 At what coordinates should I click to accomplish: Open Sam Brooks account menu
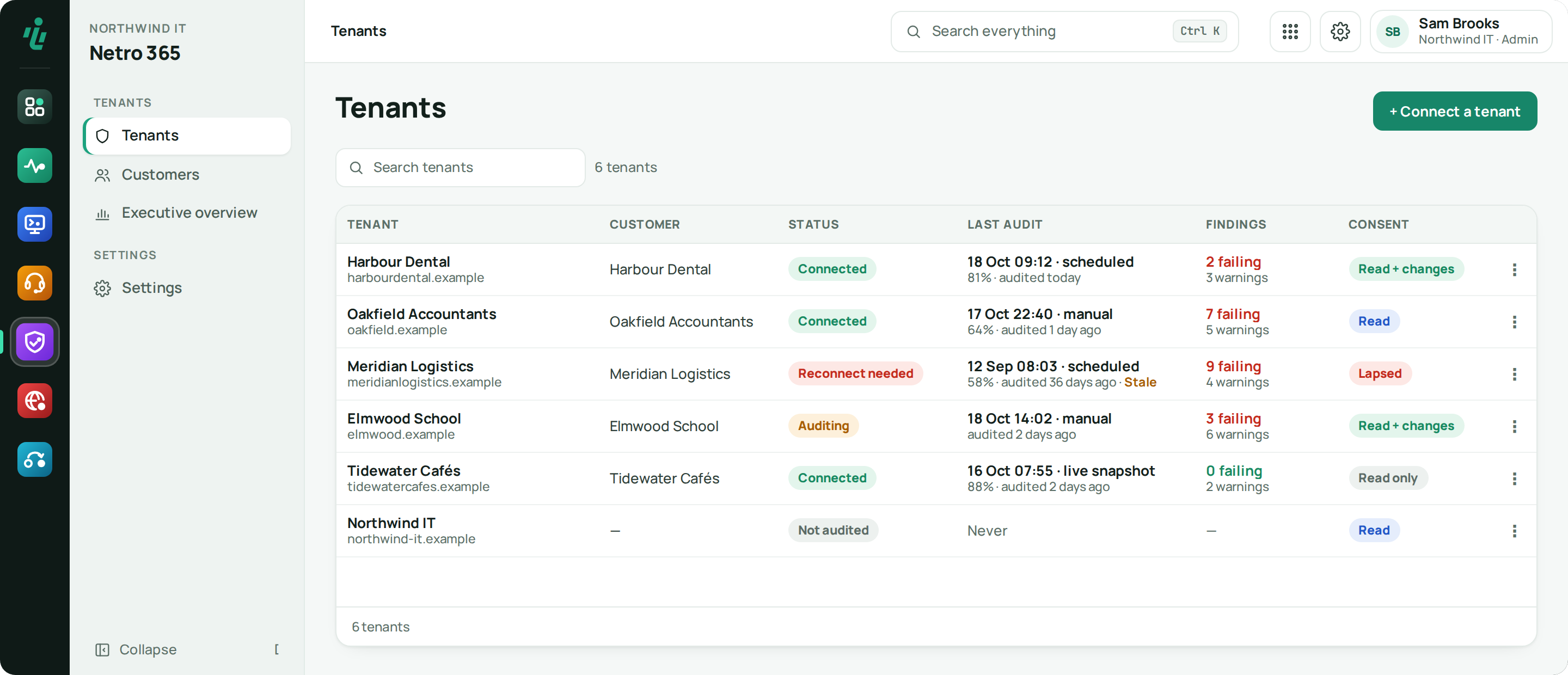click(x=1460, y=31)
